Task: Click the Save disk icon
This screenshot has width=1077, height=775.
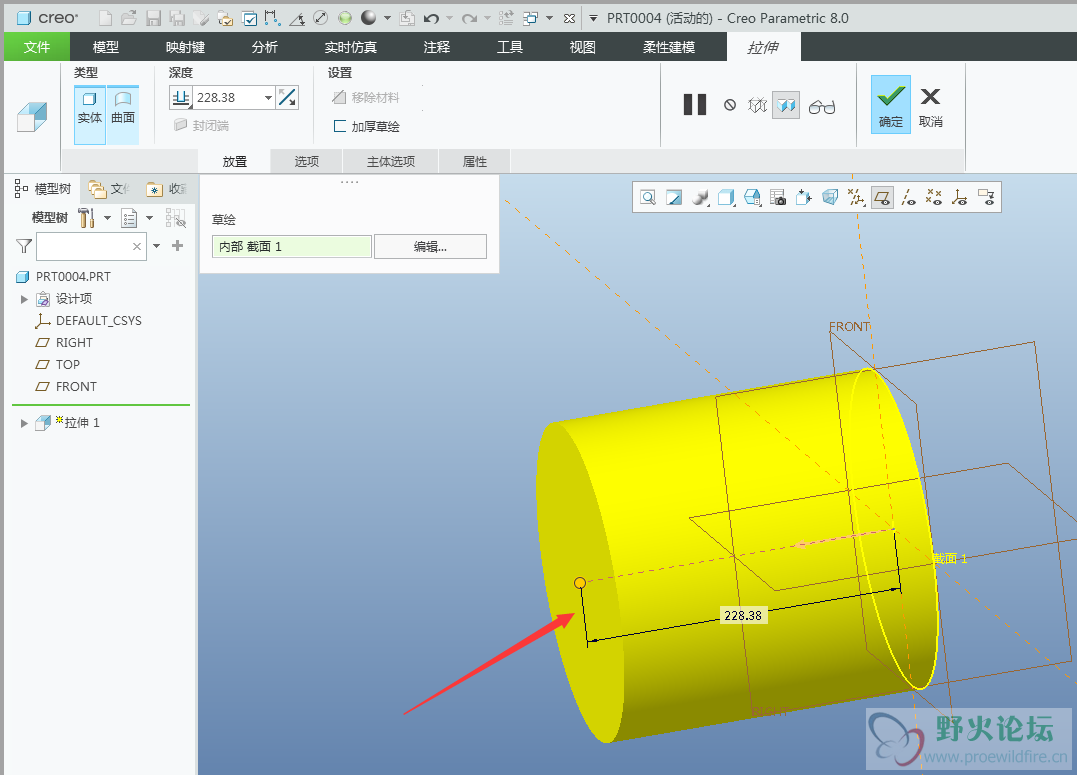Action: pos(153,18)
